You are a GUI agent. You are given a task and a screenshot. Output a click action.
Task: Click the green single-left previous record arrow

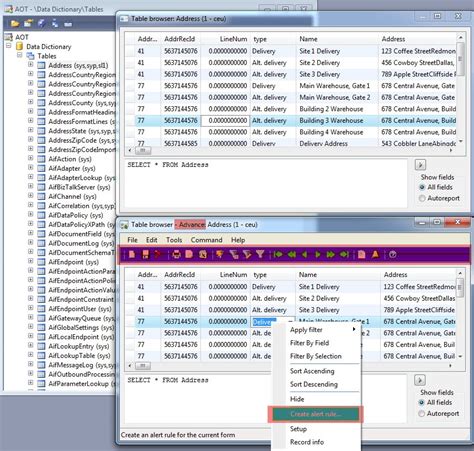[304, 255]
